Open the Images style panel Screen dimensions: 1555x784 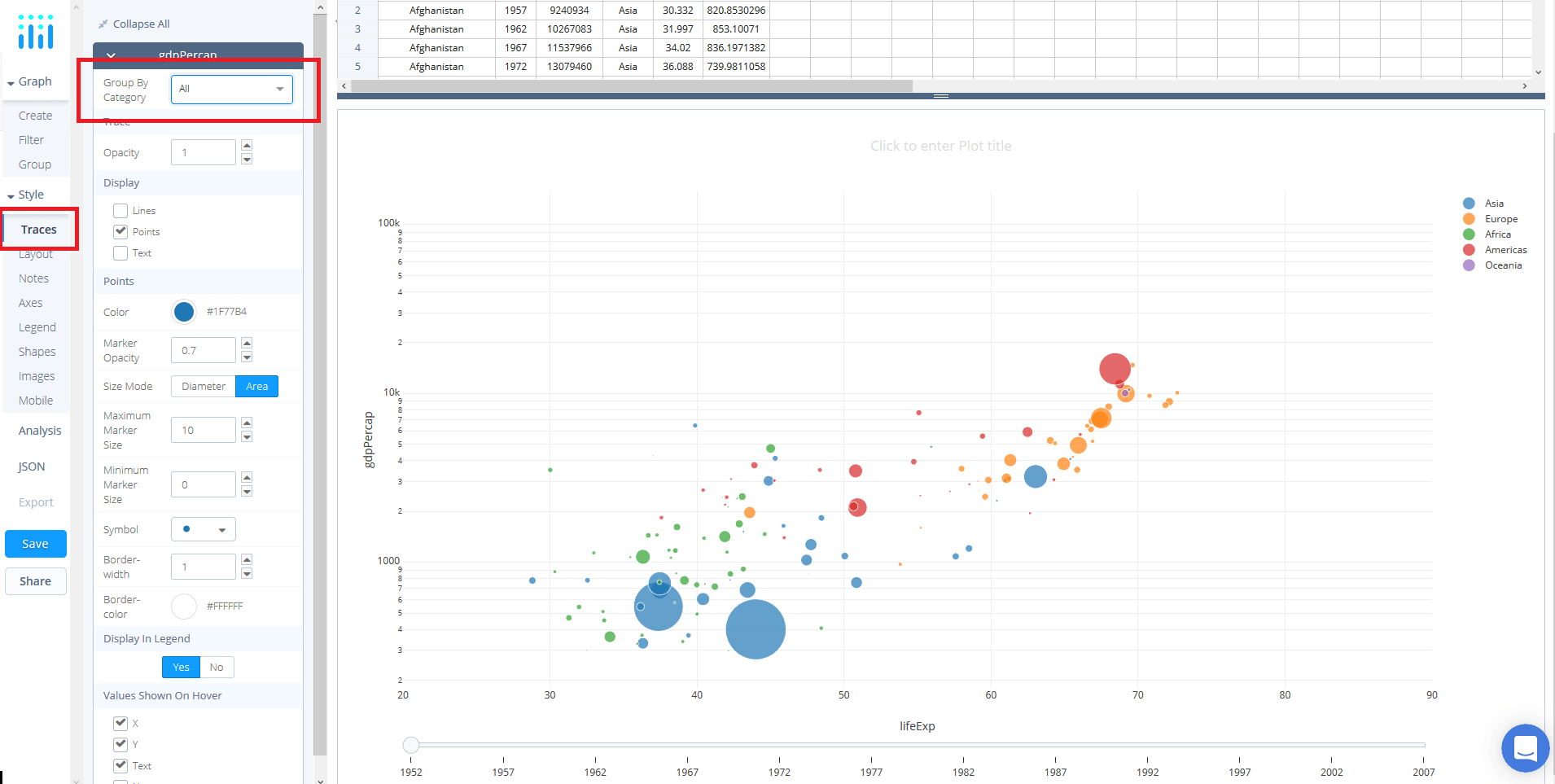tap(37, 376)
